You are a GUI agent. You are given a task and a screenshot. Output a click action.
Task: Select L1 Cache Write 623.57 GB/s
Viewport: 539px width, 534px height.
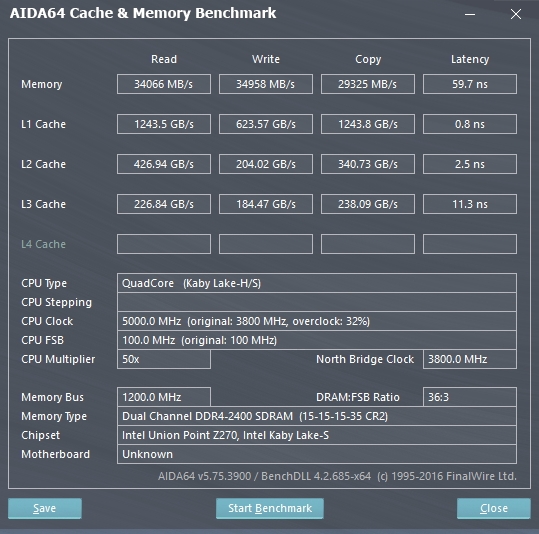(266, 124)
